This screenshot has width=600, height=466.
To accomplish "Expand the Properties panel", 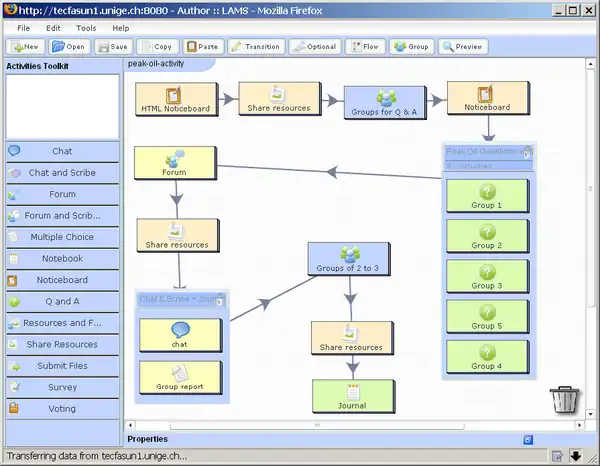I will tap(146, 438).
